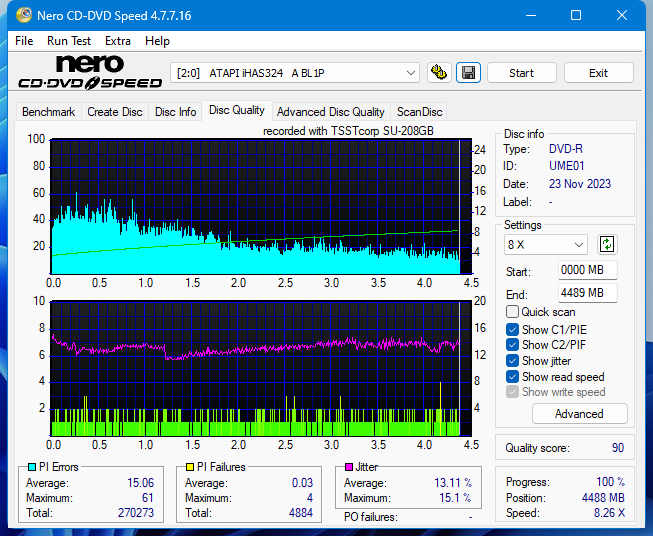653x536 pixels.
Task: Open the Help menu
Action: coord(157,41)
